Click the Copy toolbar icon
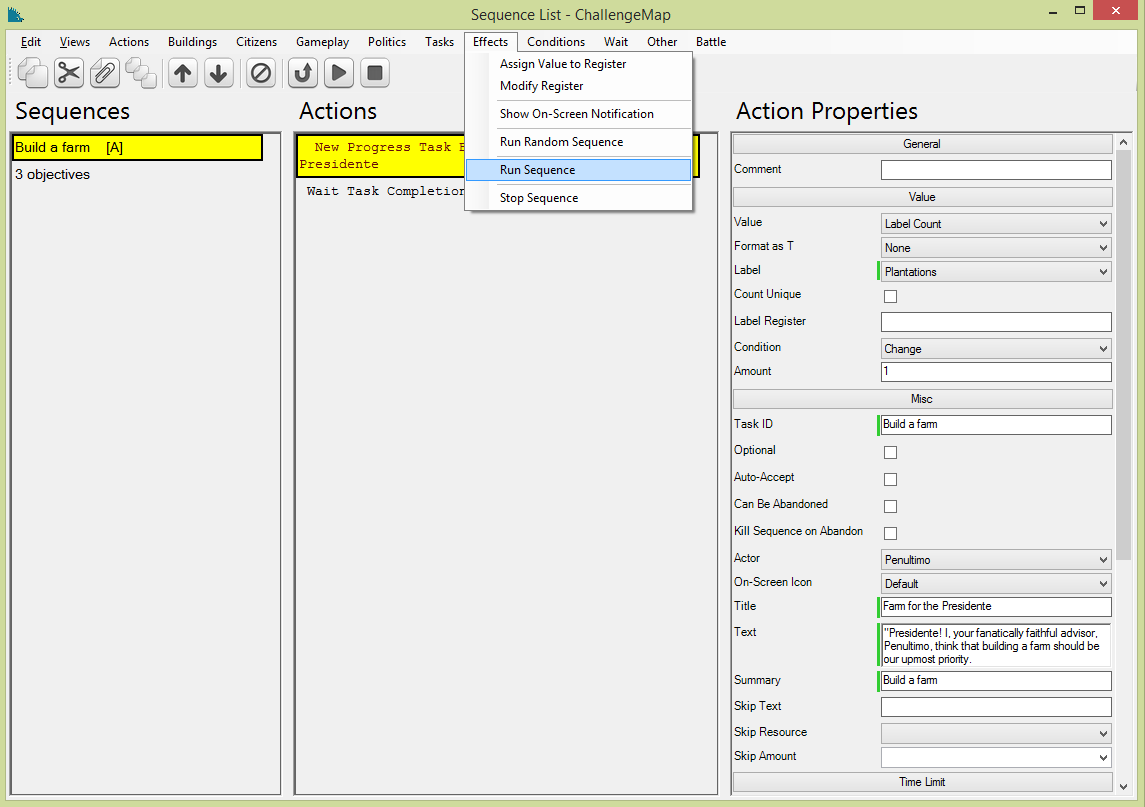 coord(32,73)
